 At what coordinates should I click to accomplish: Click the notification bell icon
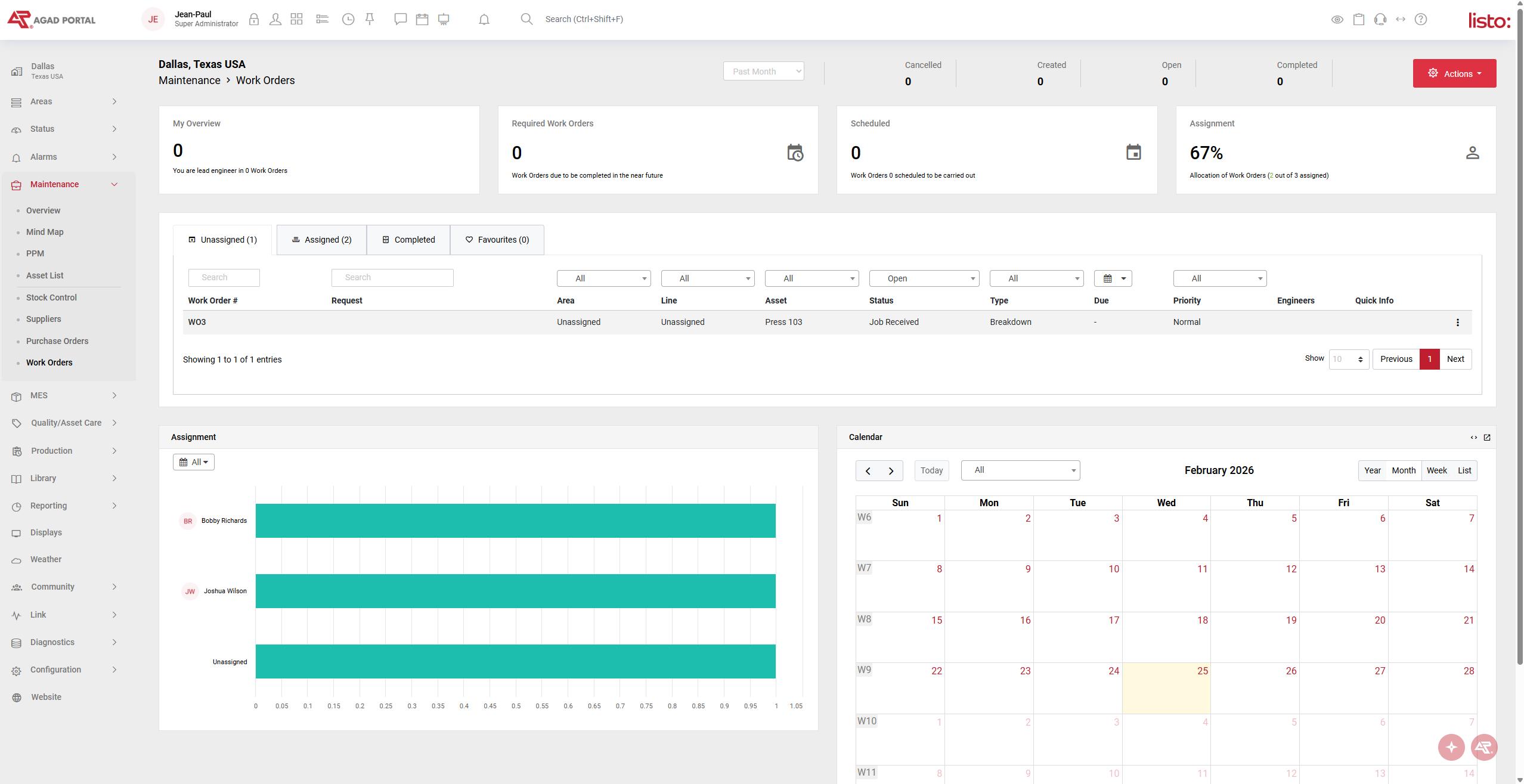484,20
